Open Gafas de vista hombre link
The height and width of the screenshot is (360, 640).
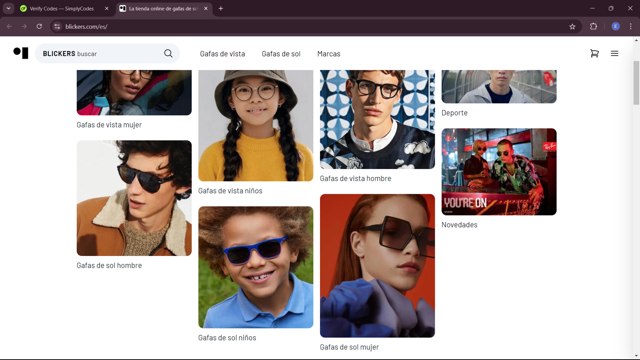coord(355,178)
